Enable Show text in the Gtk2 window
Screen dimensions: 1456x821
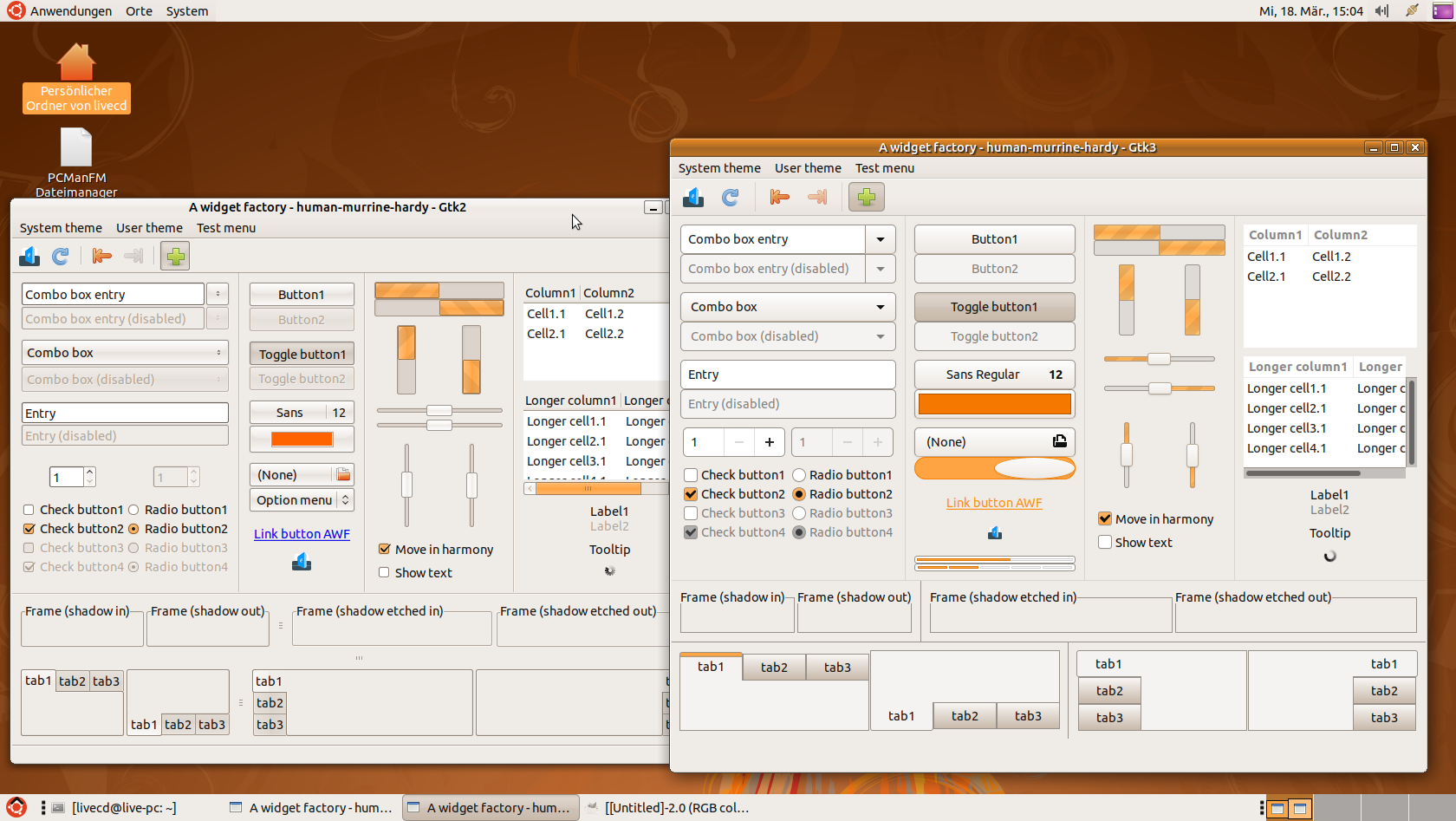tap(384, 572)
